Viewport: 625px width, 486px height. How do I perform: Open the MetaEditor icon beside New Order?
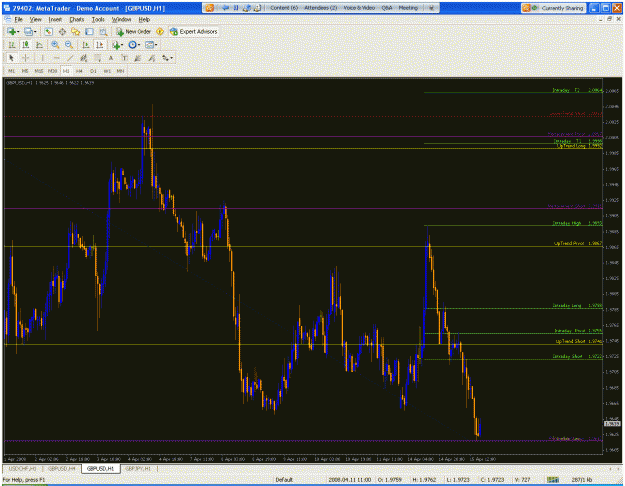pyautogui.click(x=160, y=31)
